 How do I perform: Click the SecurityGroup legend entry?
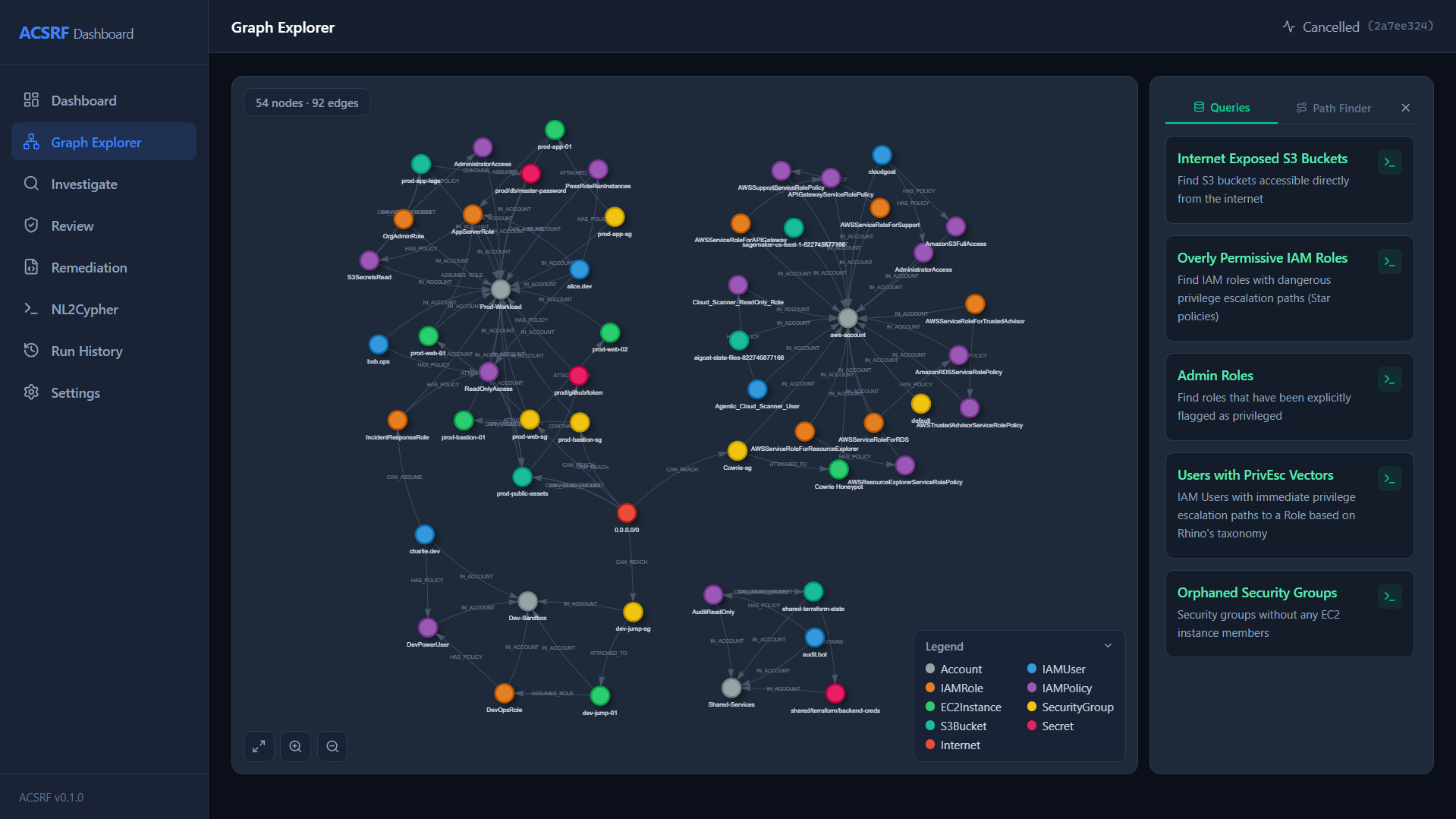pyautogui.click(x=1071, y=707)
